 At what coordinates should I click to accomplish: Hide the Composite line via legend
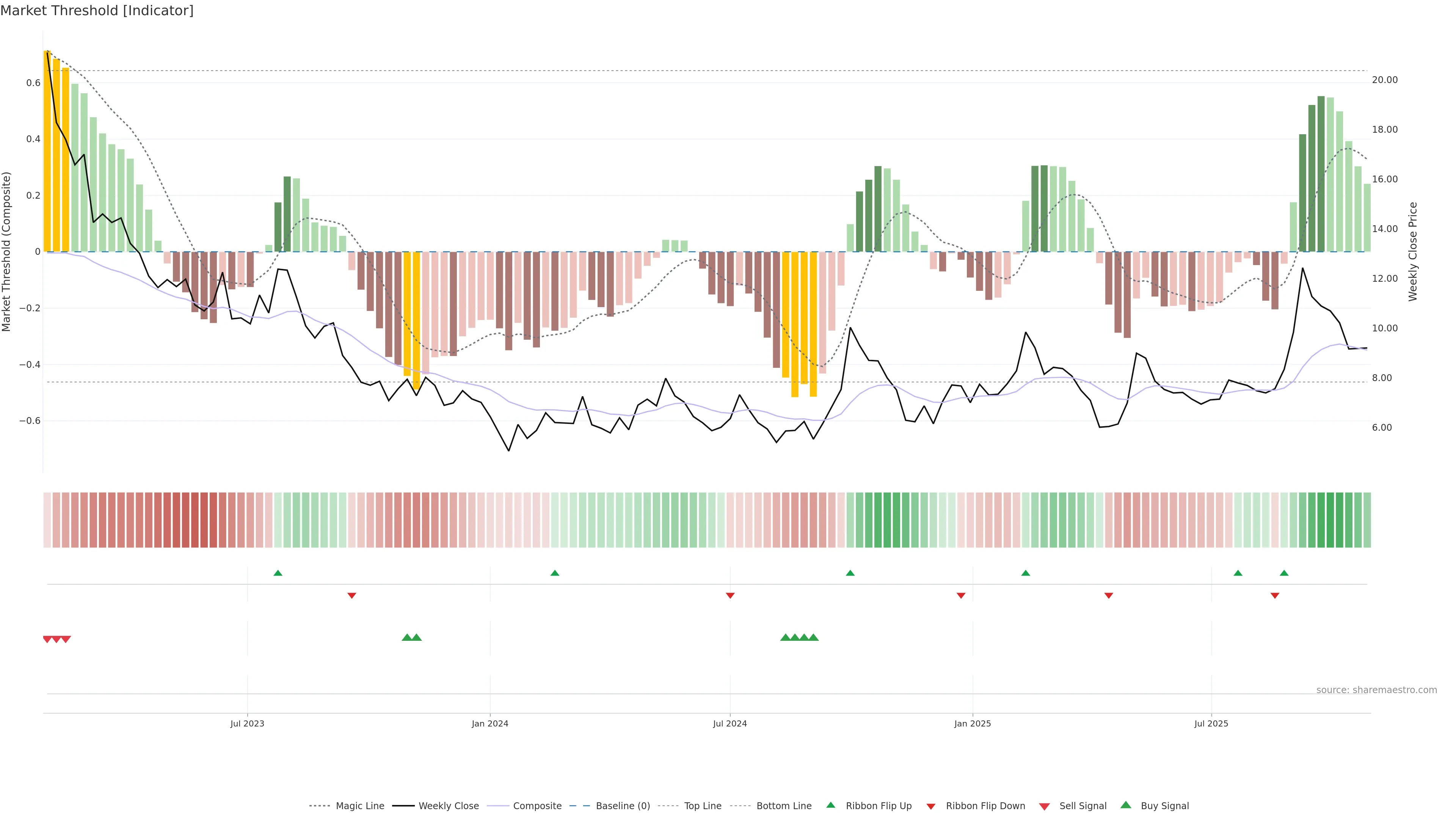pyautogui.click(x=537, y=806)
